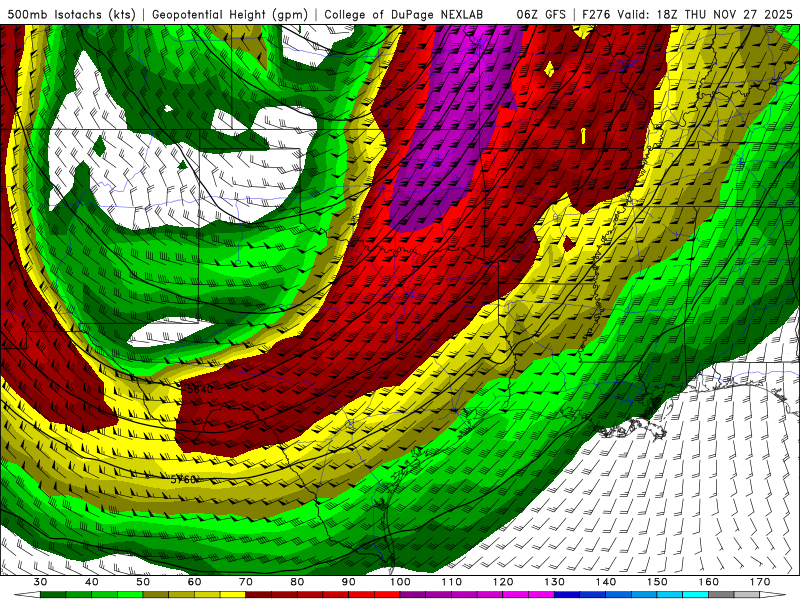Click the bright green swatch left of 50
Image resolution: width=800 pixels, height=600 pixels.
coord(130,595)
